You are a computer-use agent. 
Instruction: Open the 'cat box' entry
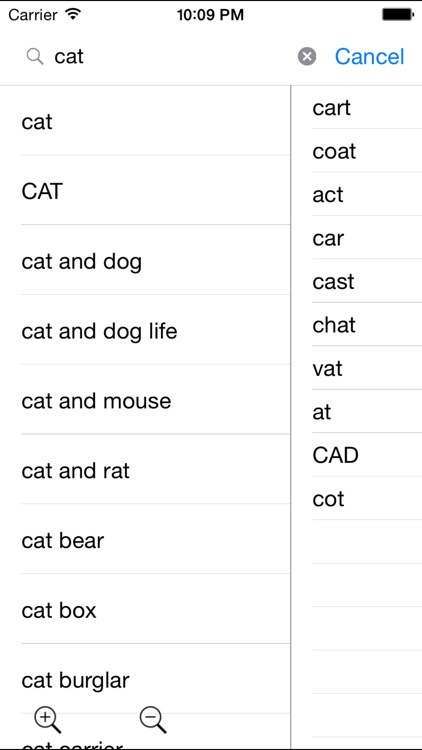click(x=145, y=609)
